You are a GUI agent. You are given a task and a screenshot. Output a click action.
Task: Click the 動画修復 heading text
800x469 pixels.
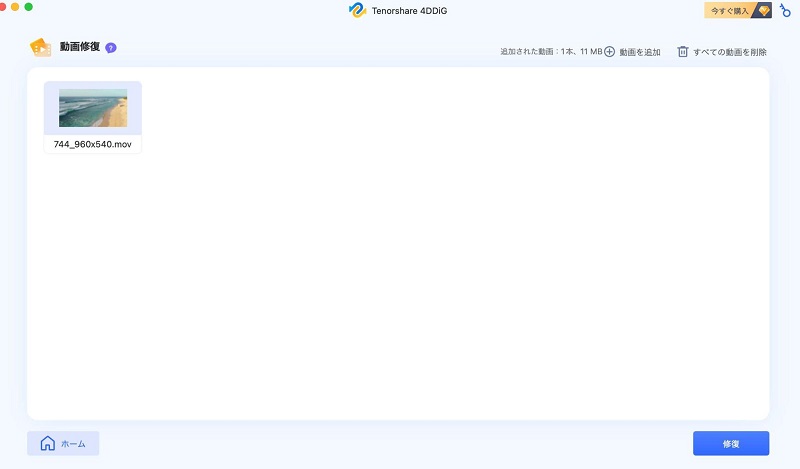pyautogui.click(x=80, y=47)
